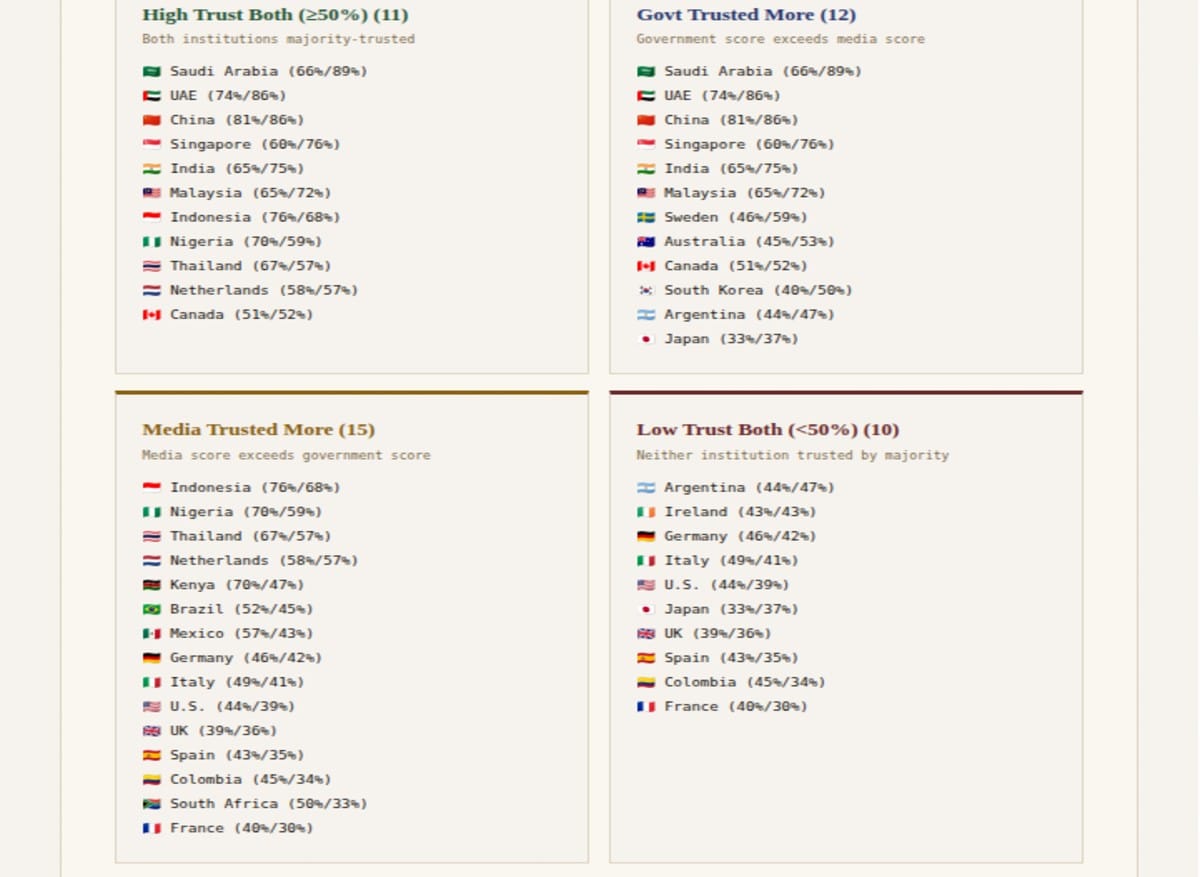Click the Mexico flag icon
Image resolution: width=1200 pixels, height=877 pixels.
151,634
